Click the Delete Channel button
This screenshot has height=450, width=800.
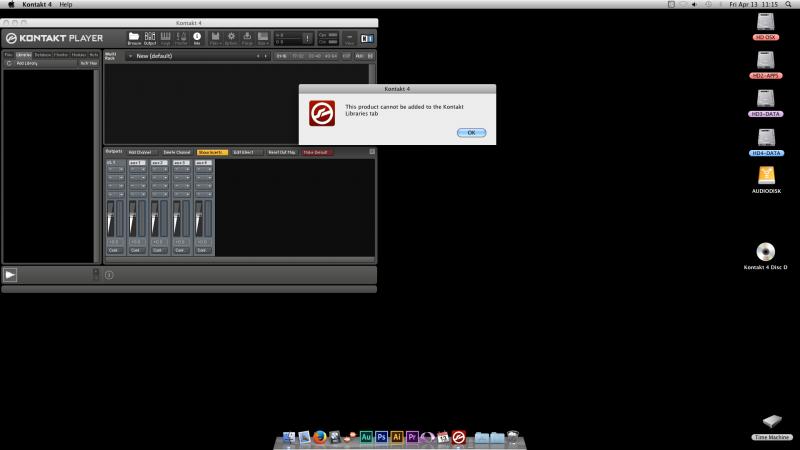(x=177, y=153)
